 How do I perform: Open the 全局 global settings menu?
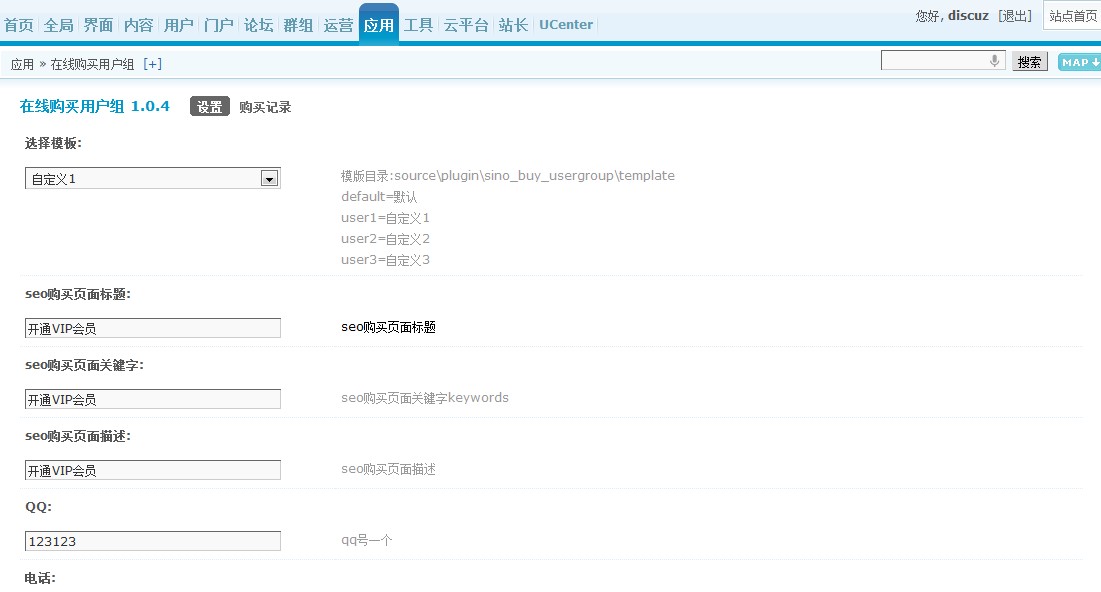point(61,25)
